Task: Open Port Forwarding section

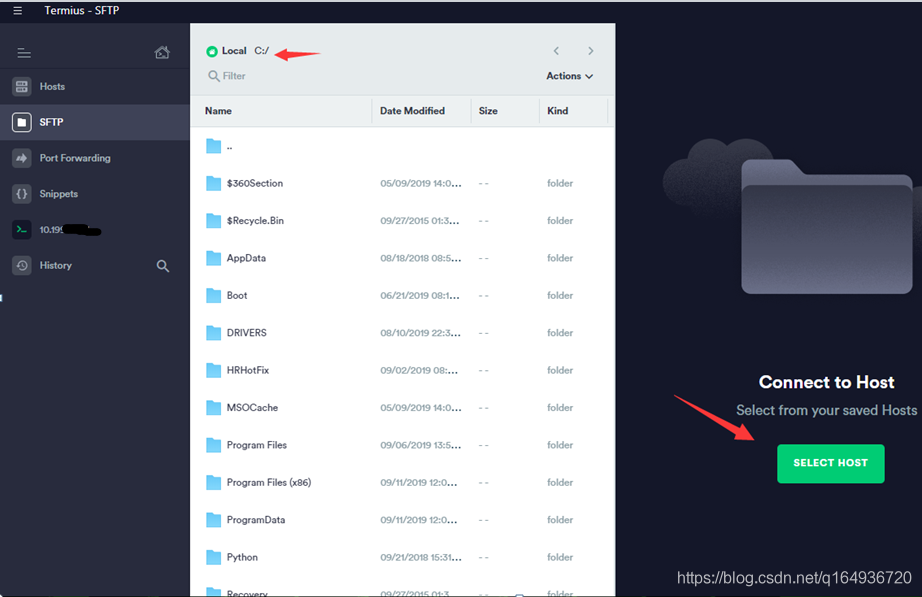Action: coord(95,158)
